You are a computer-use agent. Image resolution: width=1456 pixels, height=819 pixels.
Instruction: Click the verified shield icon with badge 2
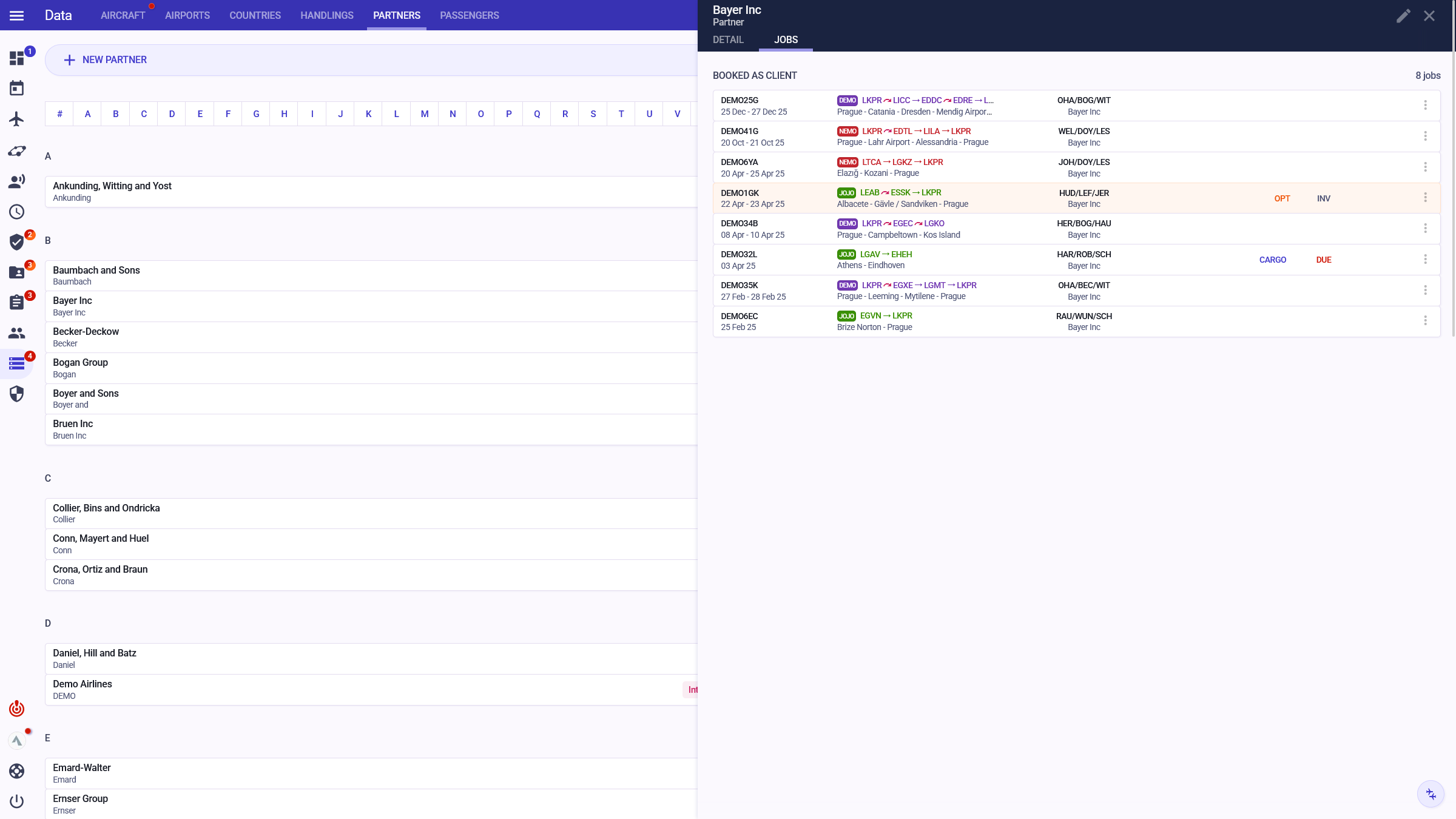tap(17, 242)
